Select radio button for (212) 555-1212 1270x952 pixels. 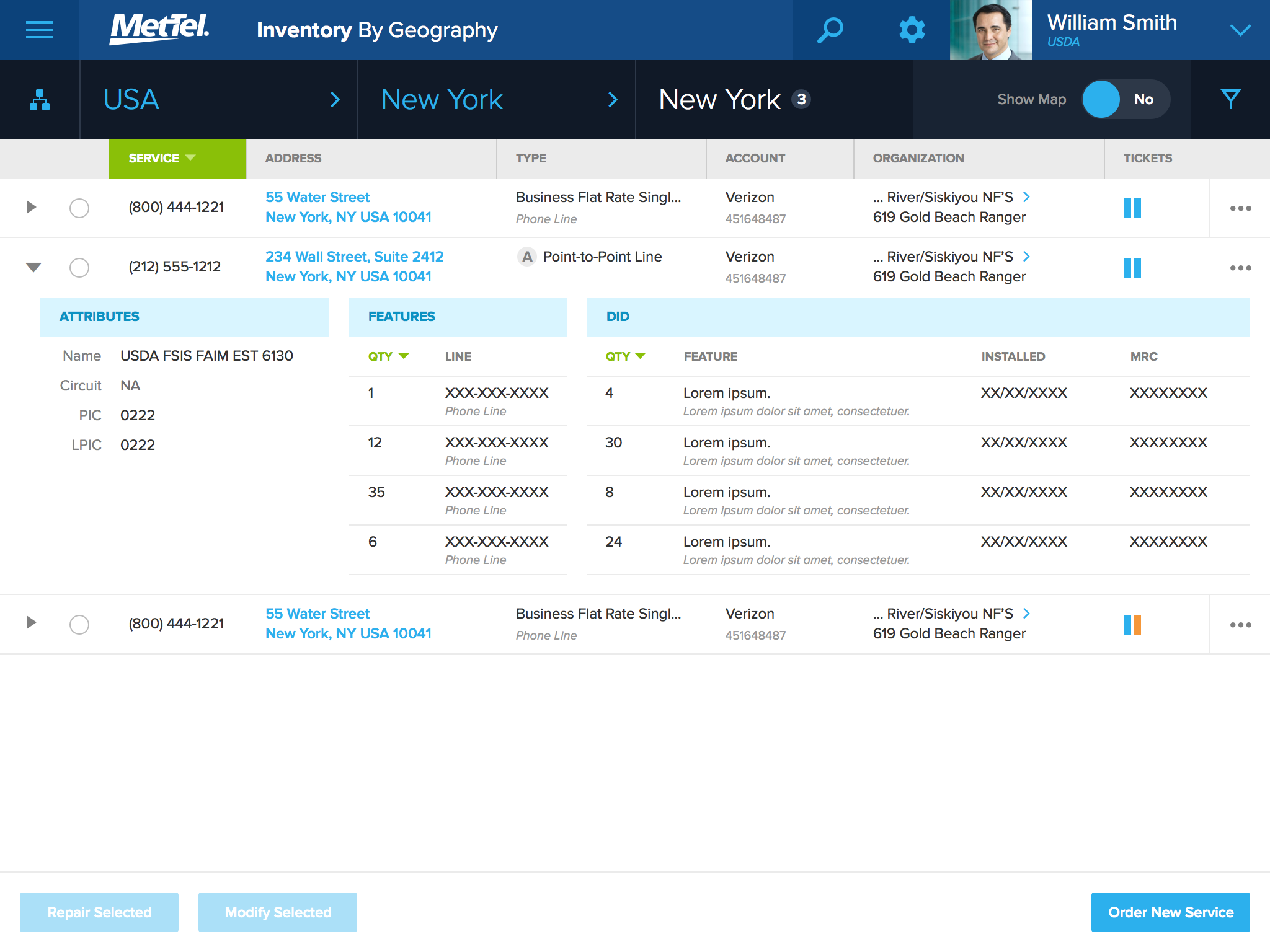tap(79, 268)
